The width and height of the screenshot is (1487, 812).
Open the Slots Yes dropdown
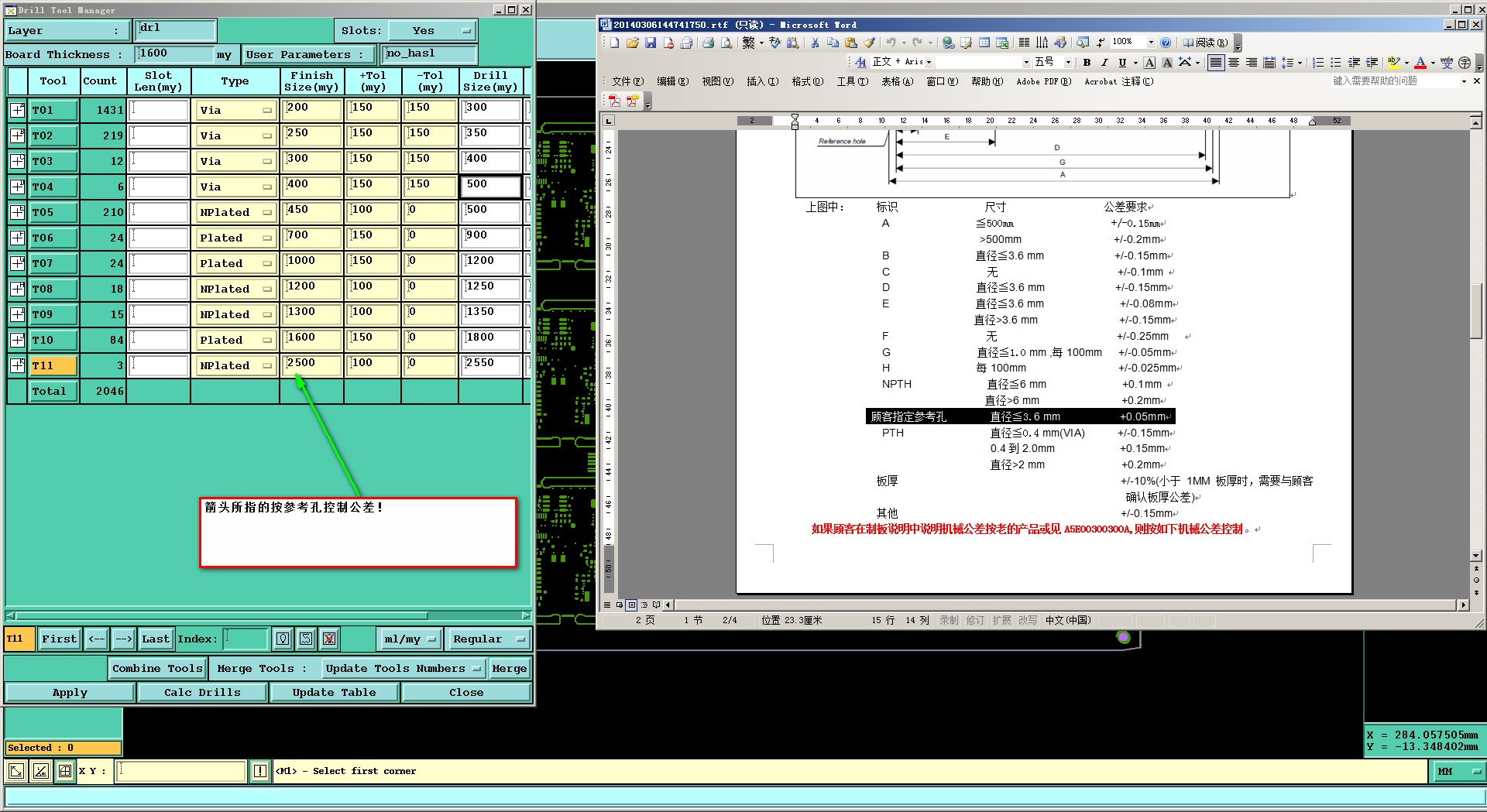tap(431, 31)
